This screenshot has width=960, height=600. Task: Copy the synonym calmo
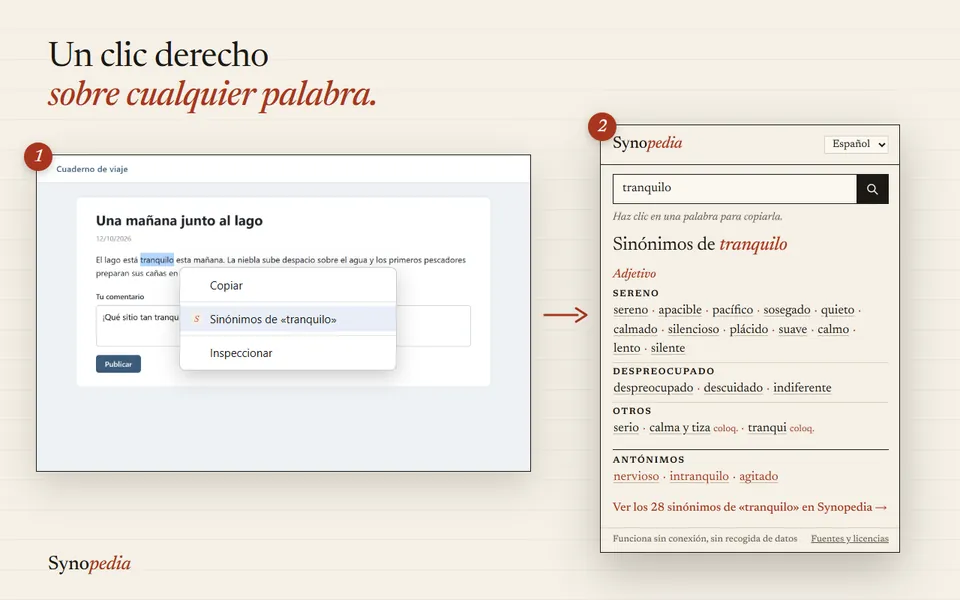coord(833,329)
